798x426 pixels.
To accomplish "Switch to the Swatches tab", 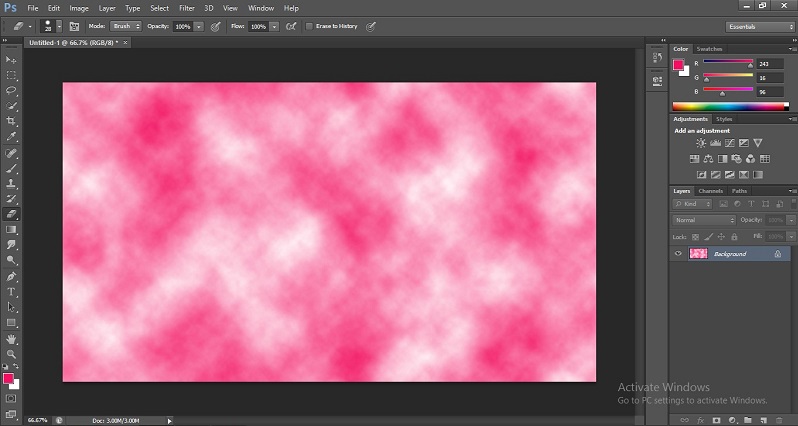I will pos(709,49).
